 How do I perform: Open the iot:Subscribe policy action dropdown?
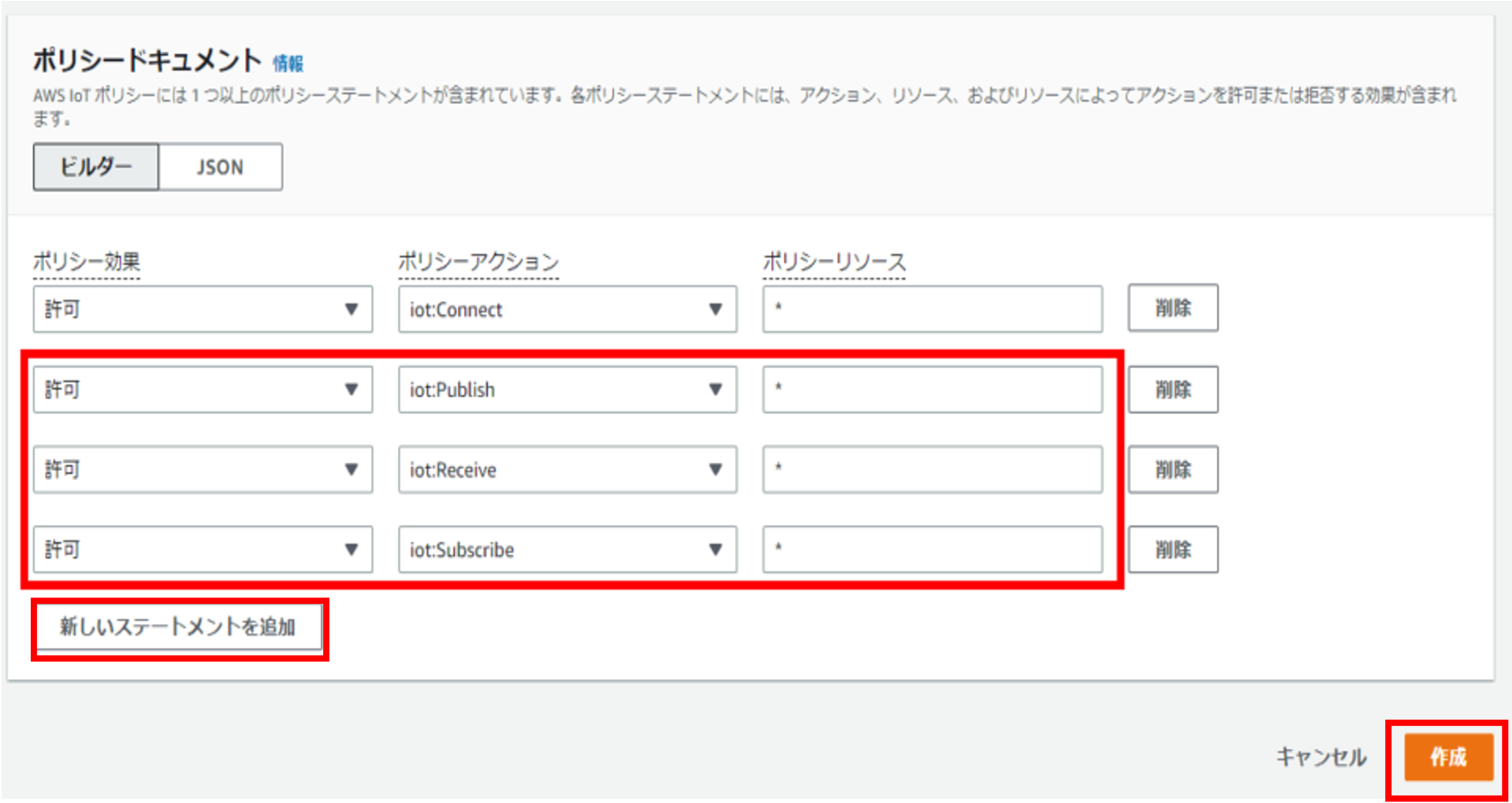point(567,550)
